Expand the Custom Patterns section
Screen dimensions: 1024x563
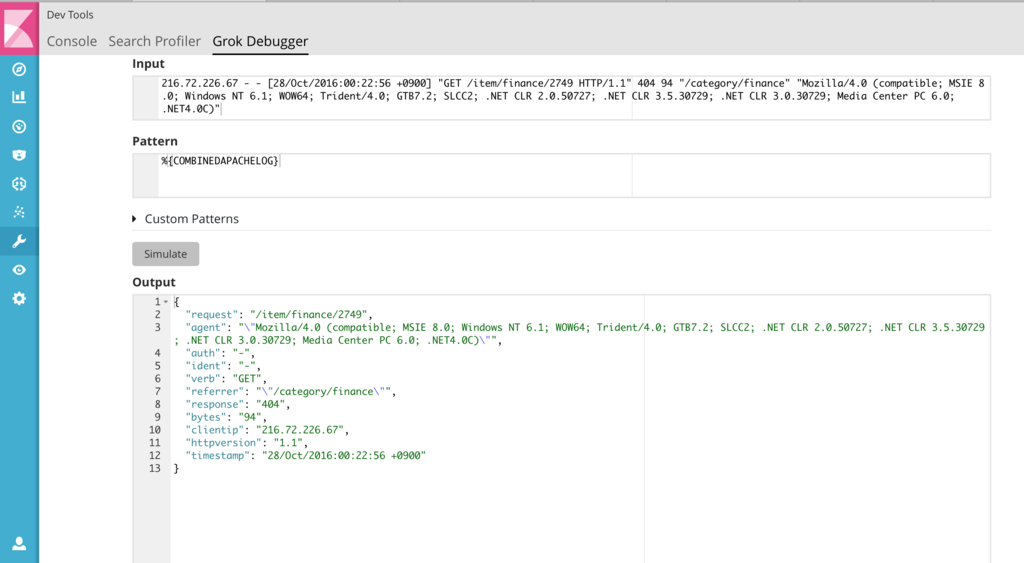pos(185,219)
